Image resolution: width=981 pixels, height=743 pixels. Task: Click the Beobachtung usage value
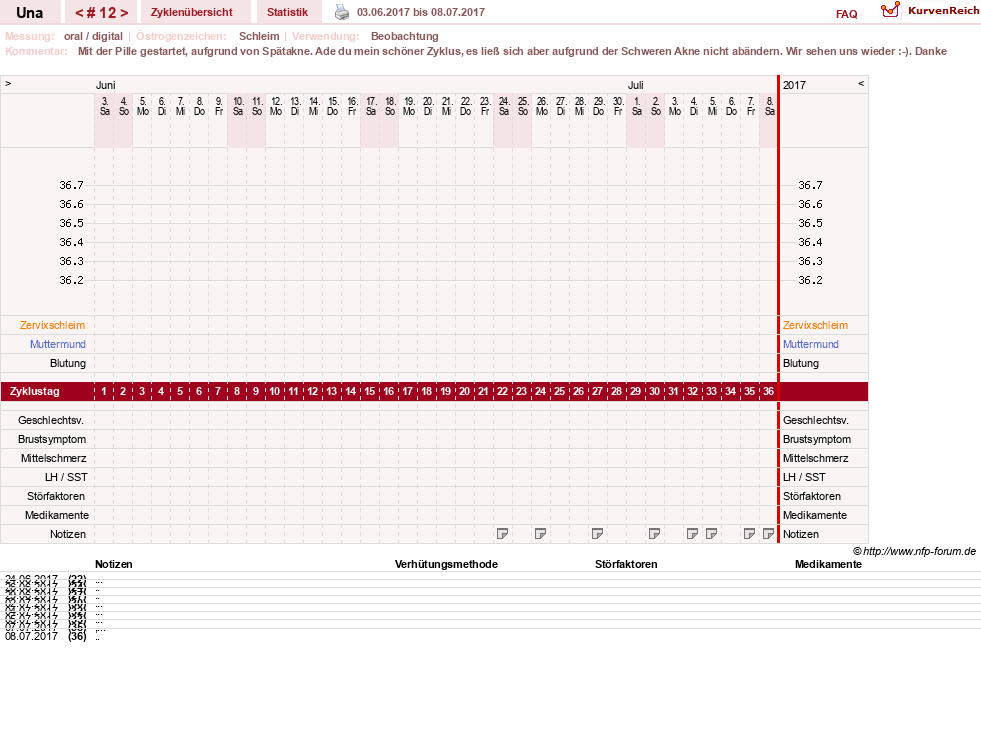[404, 36]
